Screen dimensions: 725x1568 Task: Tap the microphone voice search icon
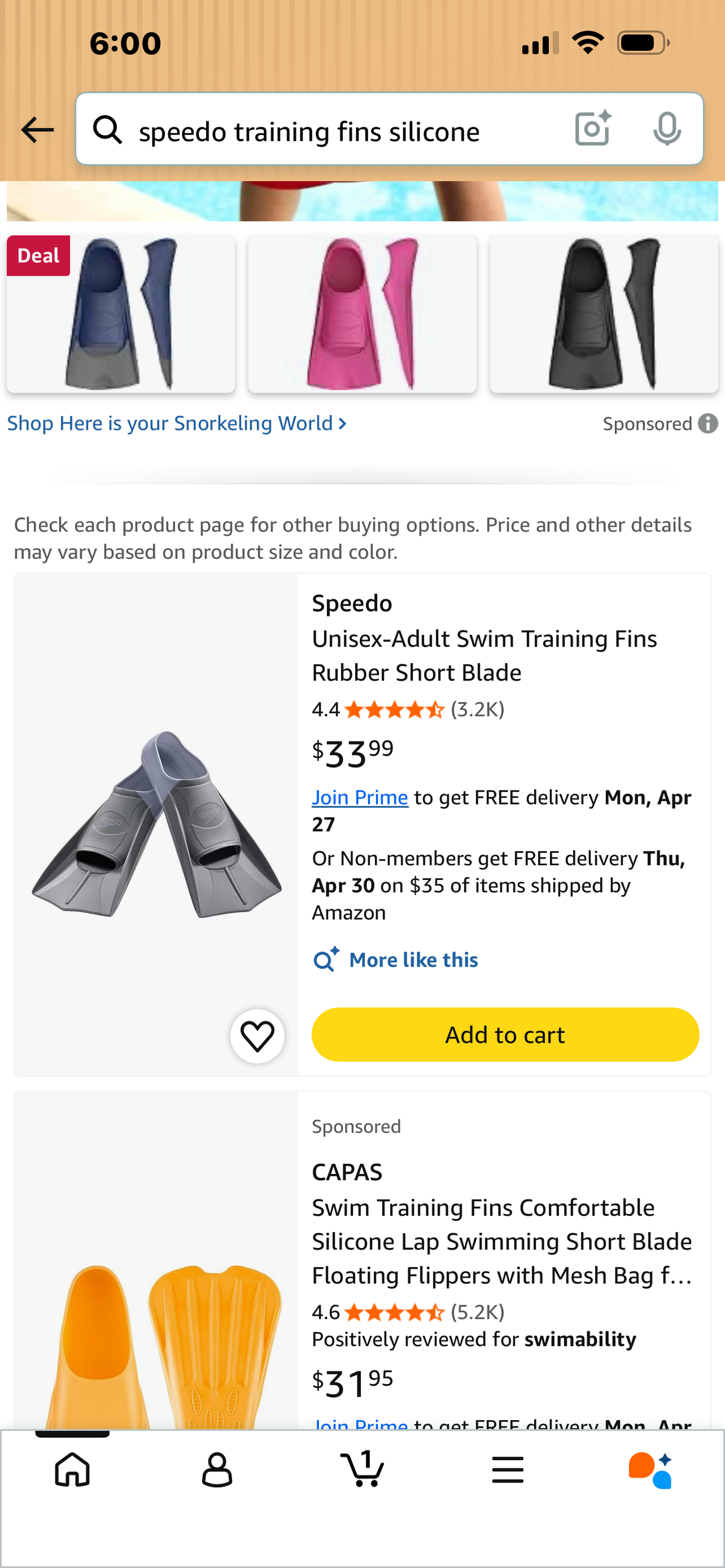(x=667, y=129)
